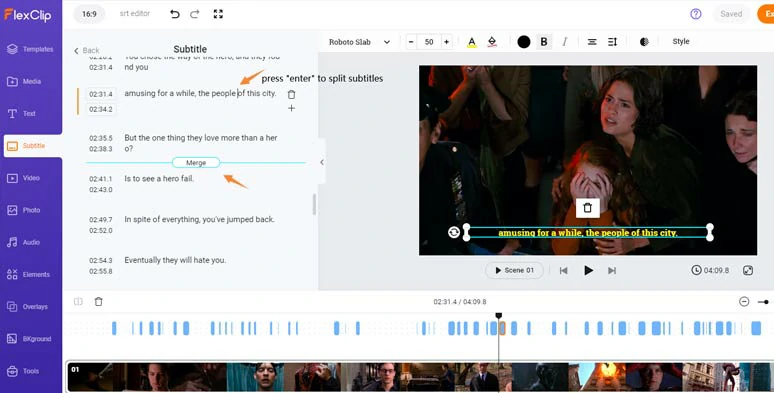The height and width of the screenshot is (393, 774).
Task: Redo the last action
Action: click(x=194, y=14)
